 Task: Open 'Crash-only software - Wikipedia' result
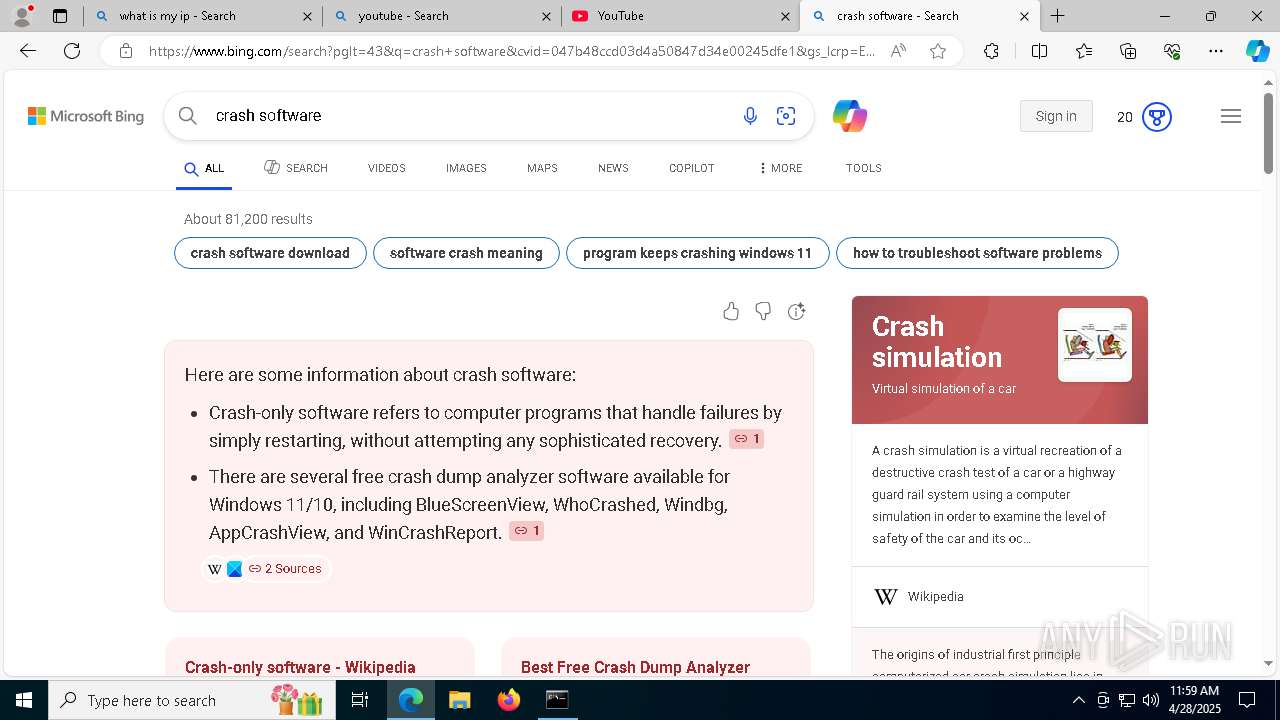[300, 667]
